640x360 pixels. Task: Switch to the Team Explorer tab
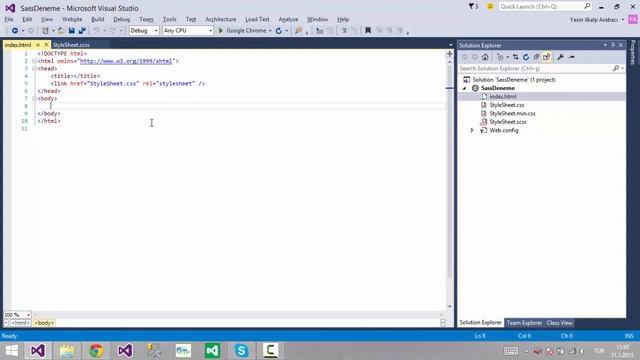click(x=524, y=323)
